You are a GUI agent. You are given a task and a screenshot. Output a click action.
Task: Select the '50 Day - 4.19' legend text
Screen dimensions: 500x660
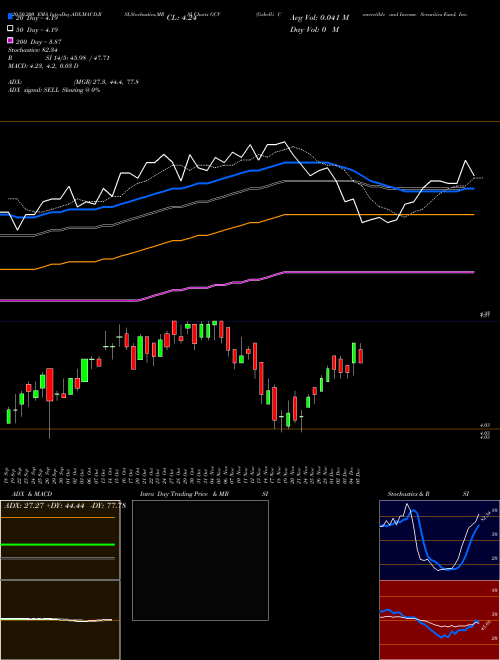(37, 30)
